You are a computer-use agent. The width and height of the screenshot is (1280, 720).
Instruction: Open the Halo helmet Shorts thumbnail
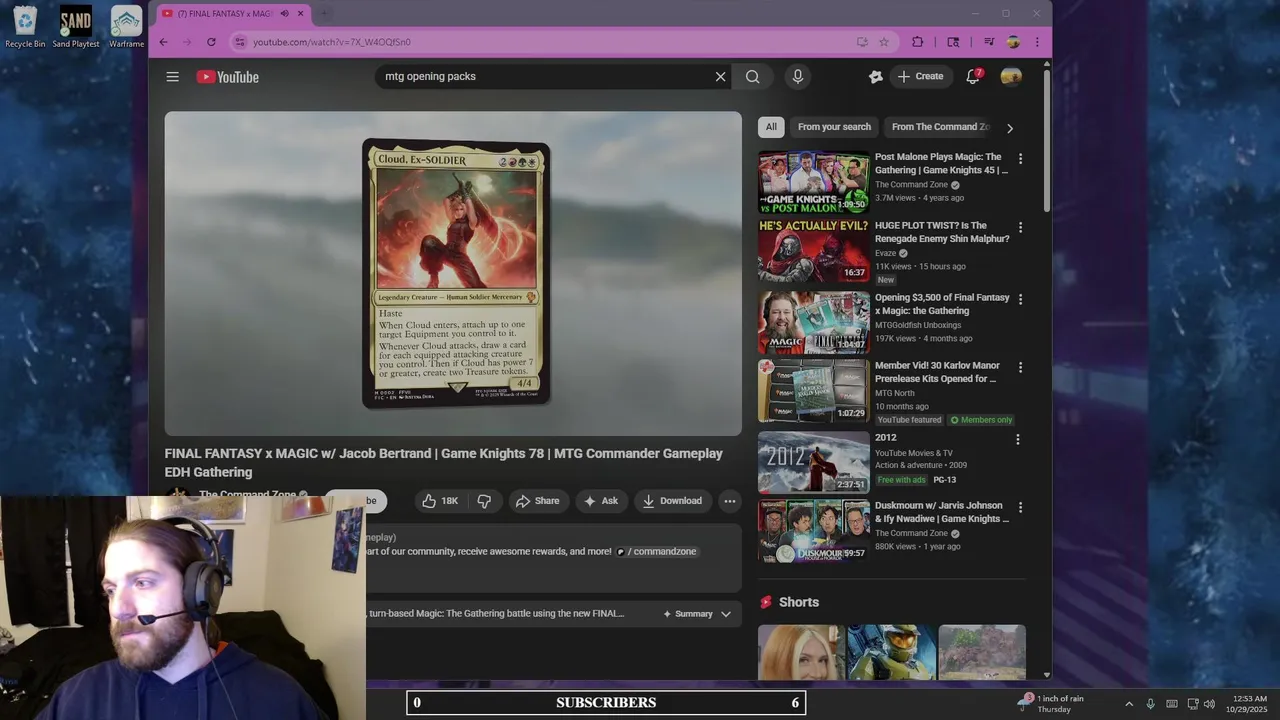[x=892, y=652]
